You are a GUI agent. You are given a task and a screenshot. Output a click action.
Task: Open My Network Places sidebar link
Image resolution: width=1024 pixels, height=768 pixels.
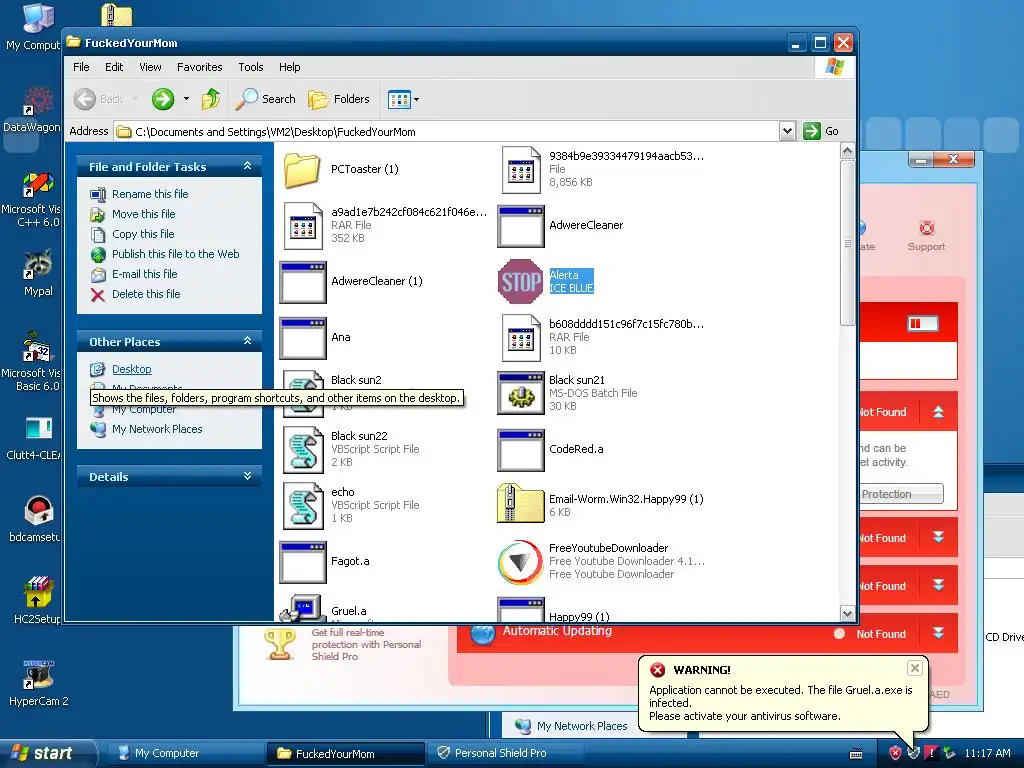coord(157,429)
